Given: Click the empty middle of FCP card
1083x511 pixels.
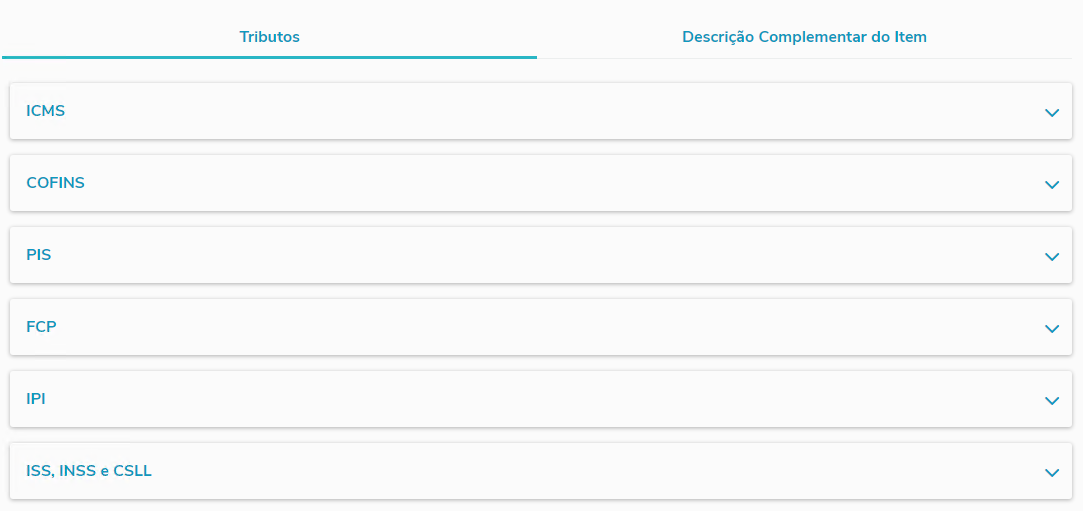Looking at the screenshot, I should pyautogui.click(x=540, y=327).
